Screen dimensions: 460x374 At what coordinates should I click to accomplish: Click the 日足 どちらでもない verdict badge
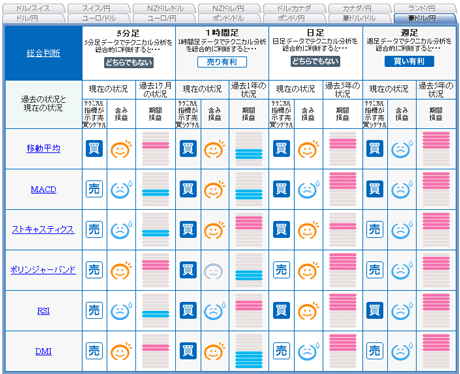[315, 61]
